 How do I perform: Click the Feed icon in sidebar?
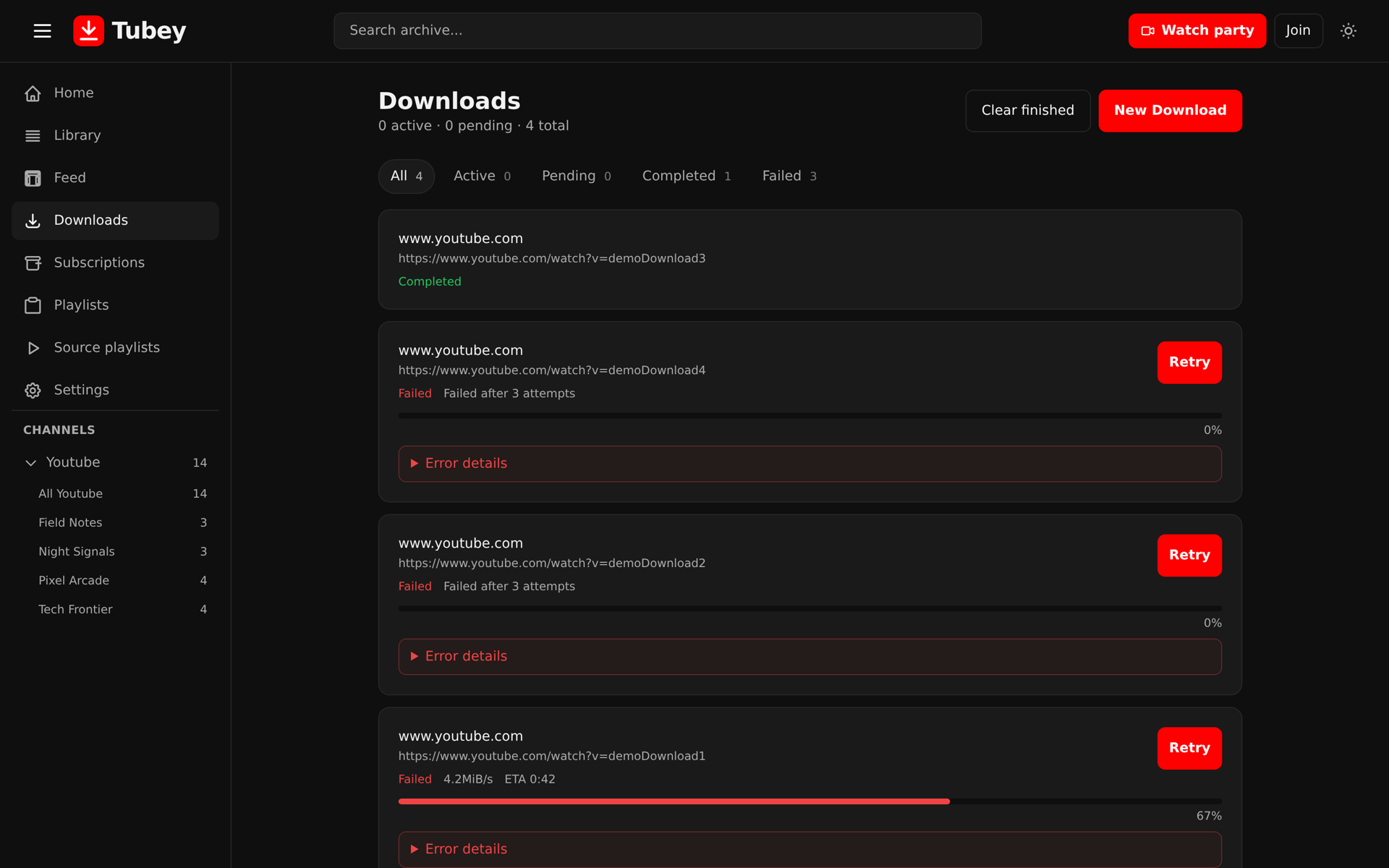tap(33, 178)
